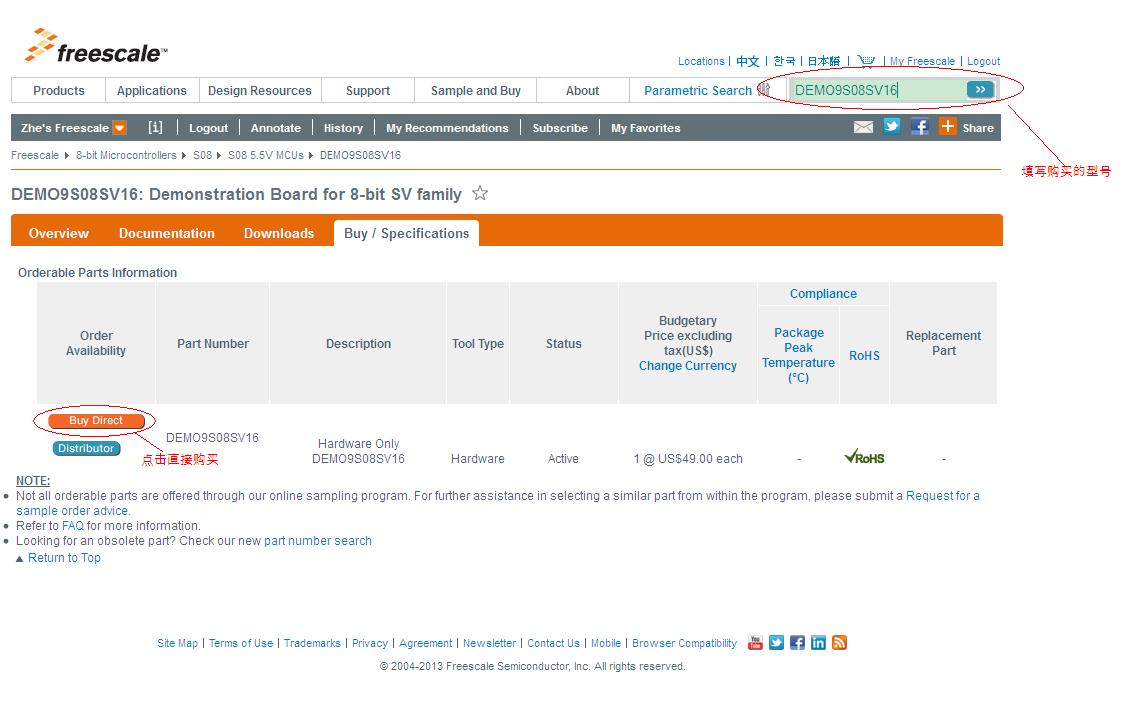
Task: Click the RoHS compliance checkmark icon
Action: 864,457
